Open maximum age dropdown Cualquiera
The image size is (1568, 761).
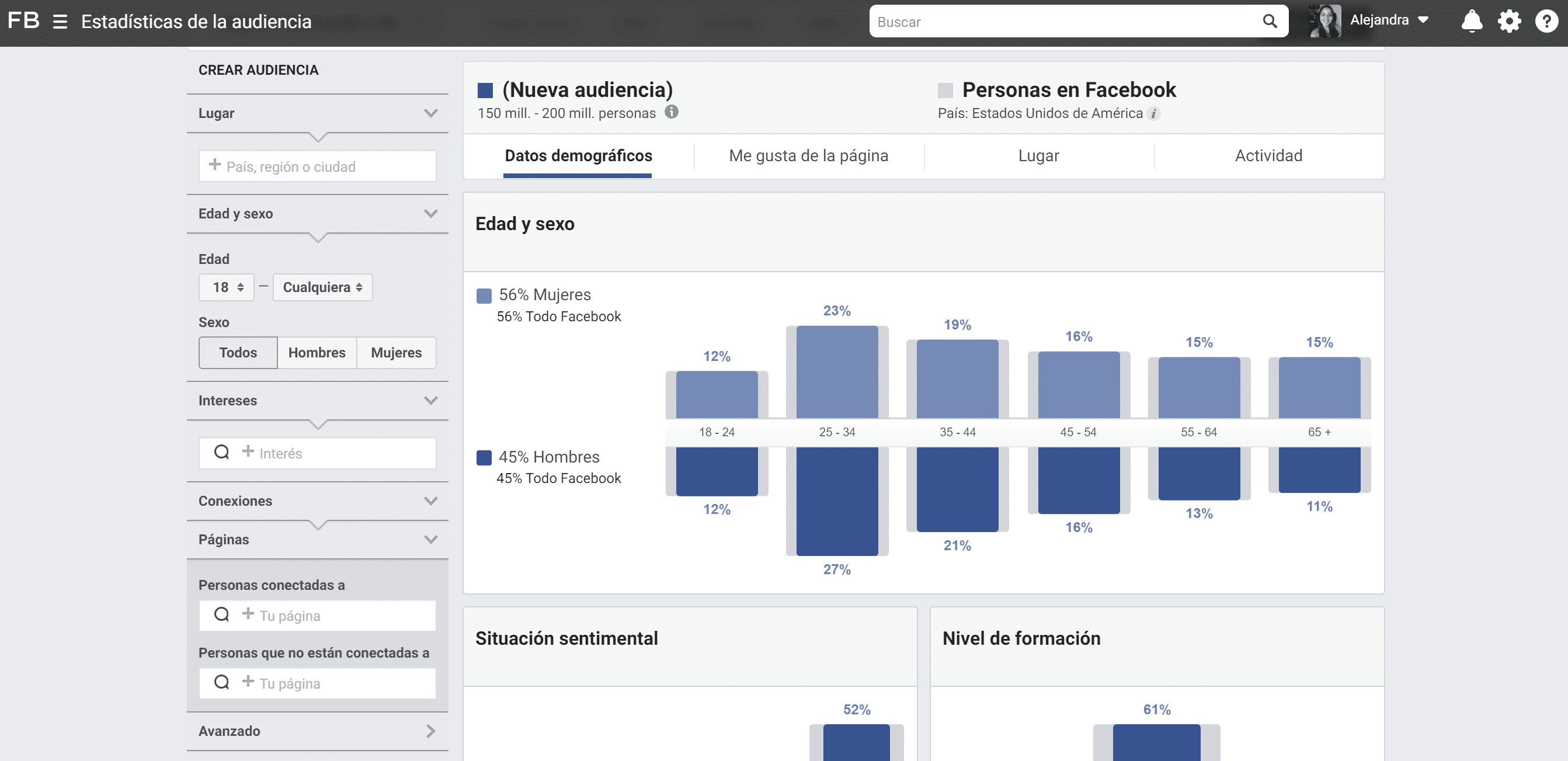click(x=322, y=287)
